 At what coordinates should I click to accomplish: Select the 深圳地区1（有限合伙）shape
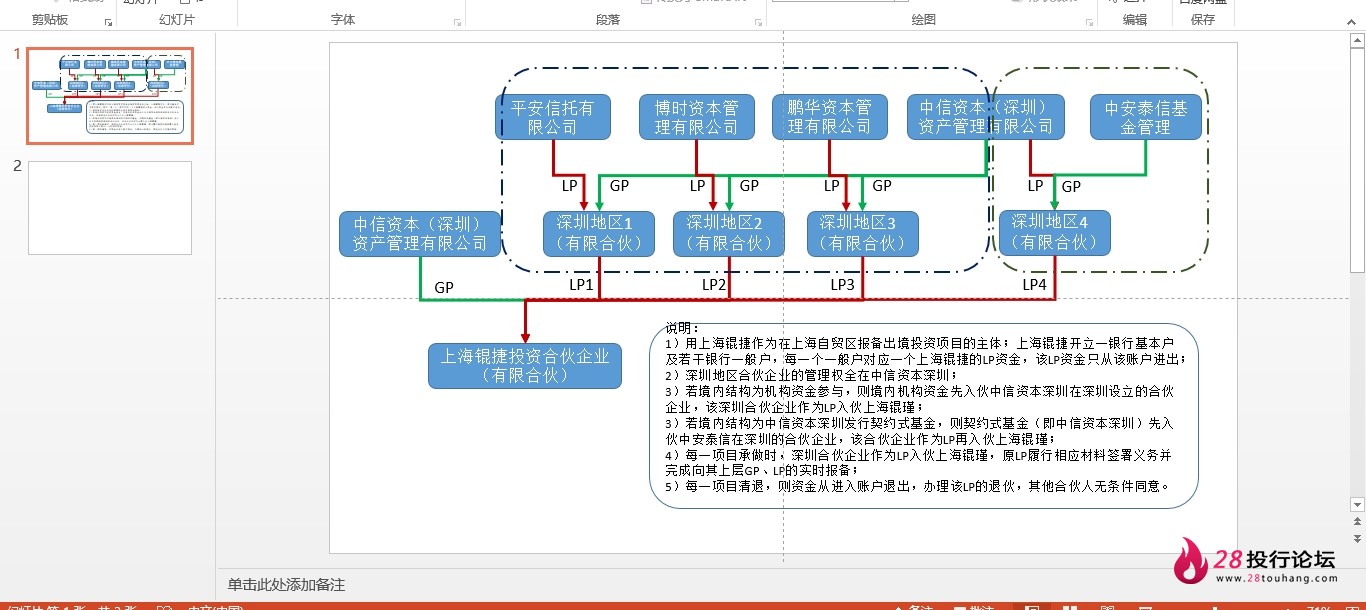pos(599,233)
